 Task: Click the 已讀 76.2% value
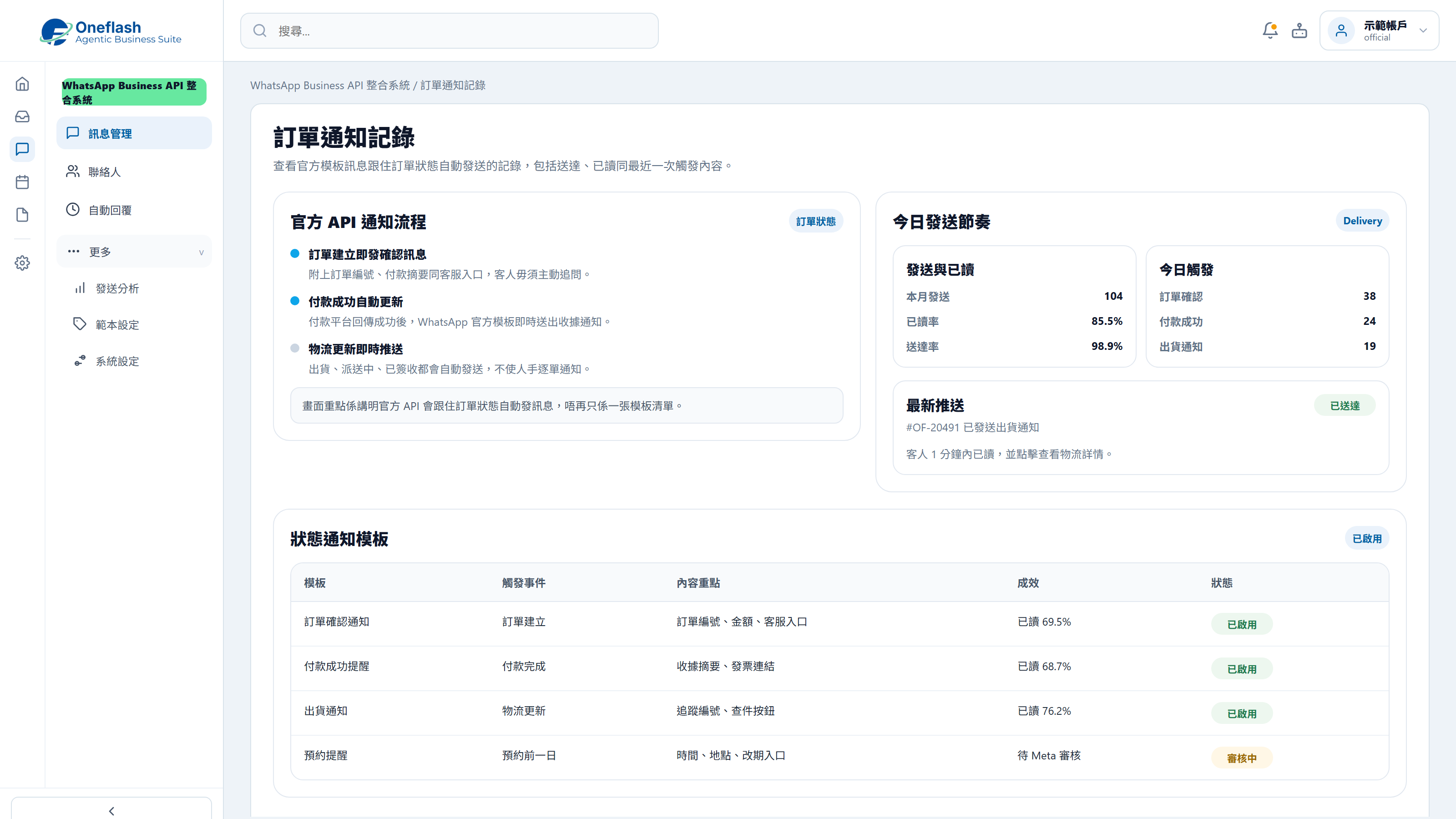click(x=1044, y=710)
